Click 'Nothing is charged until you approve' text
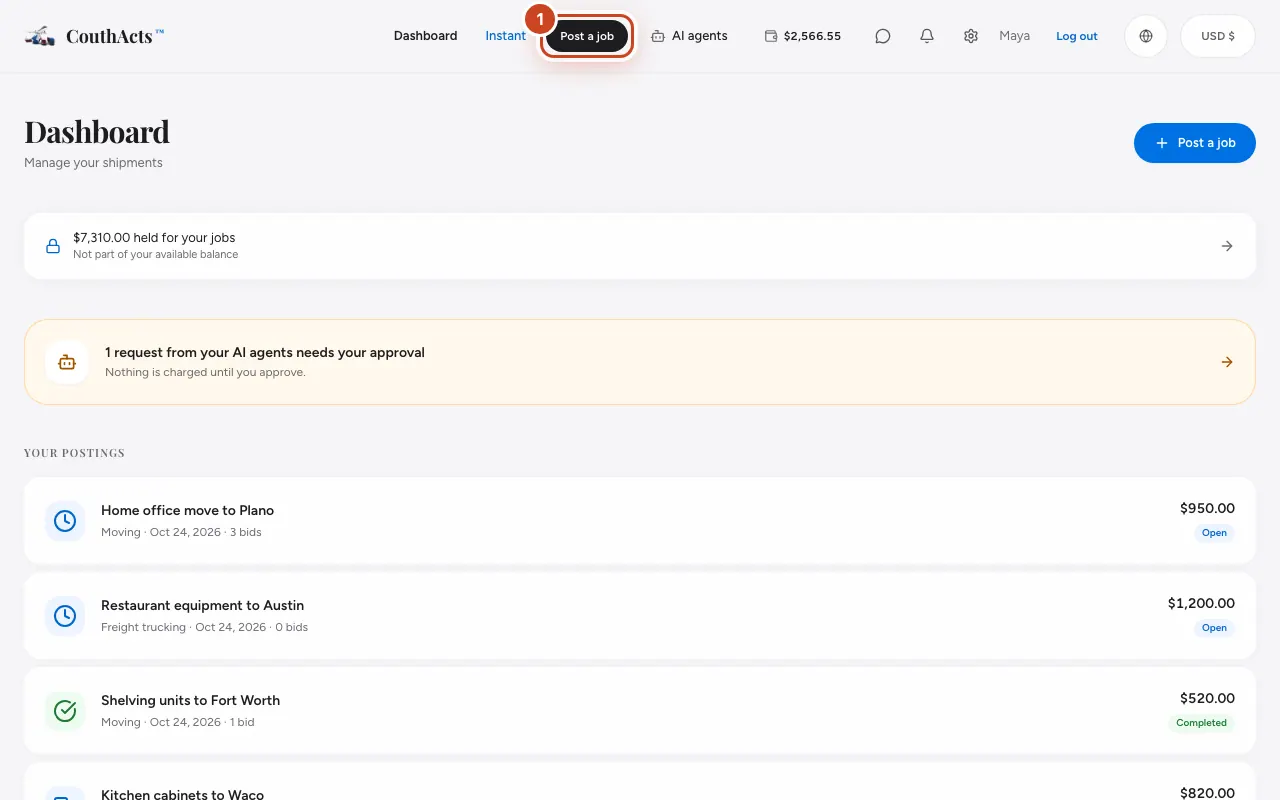Viewport: 1280px width, 800px height. (x=205, y=372)
